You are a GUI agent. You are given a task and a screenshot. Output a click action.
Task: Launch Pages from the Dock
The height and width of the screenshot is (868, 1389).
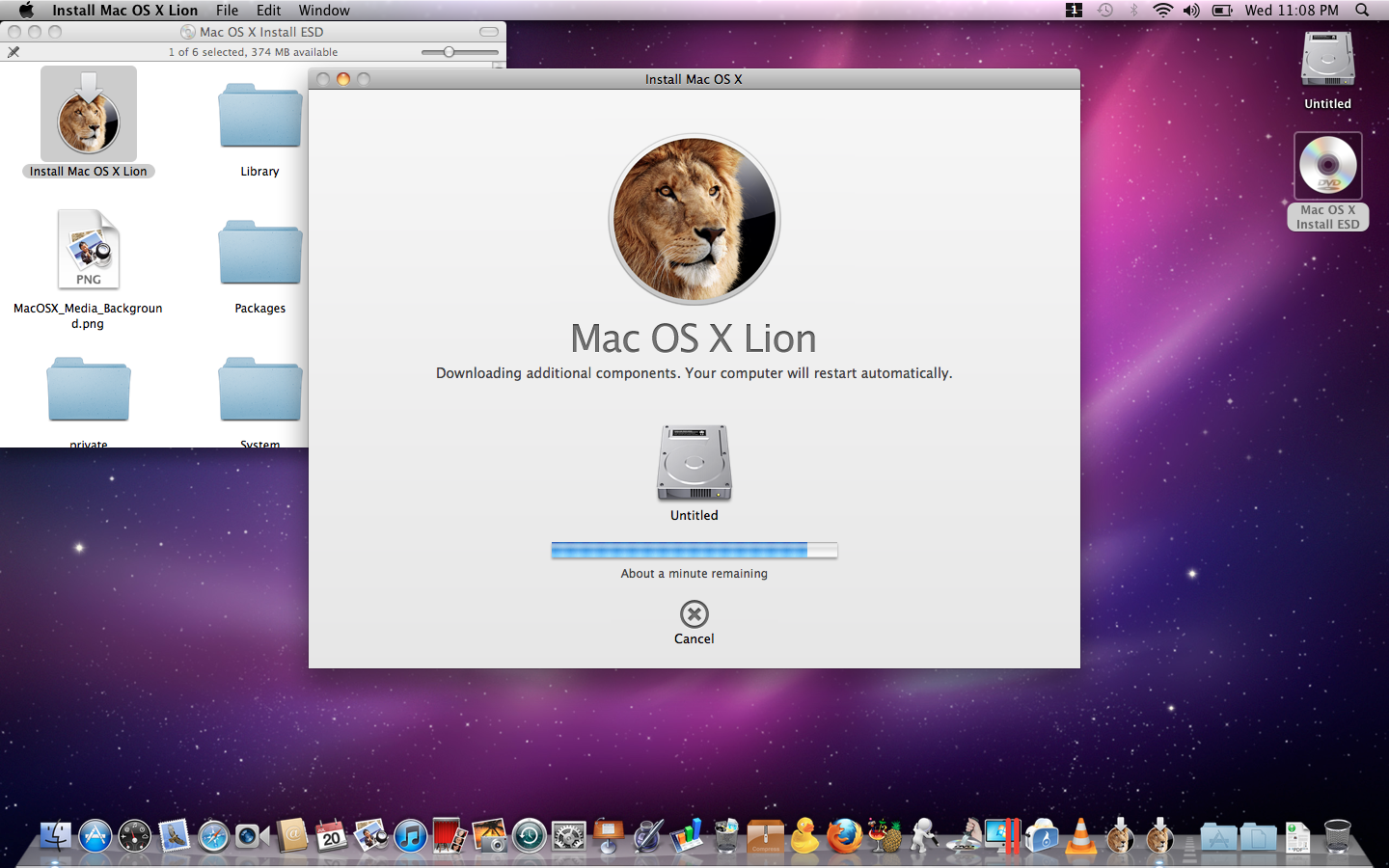[x=647, y=835]
